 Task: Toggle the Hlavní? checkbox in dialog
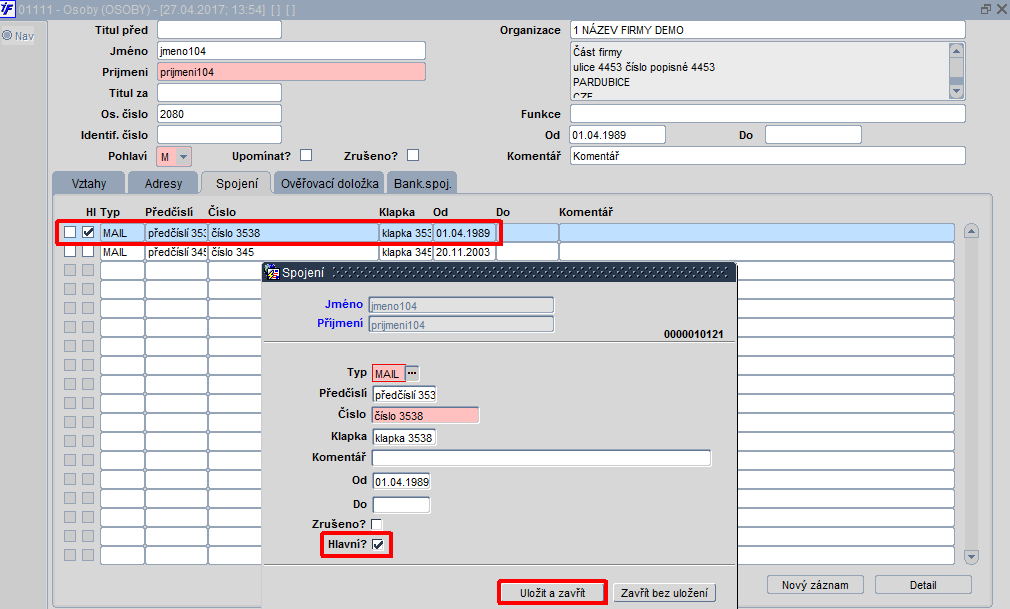tap(378, 545)
